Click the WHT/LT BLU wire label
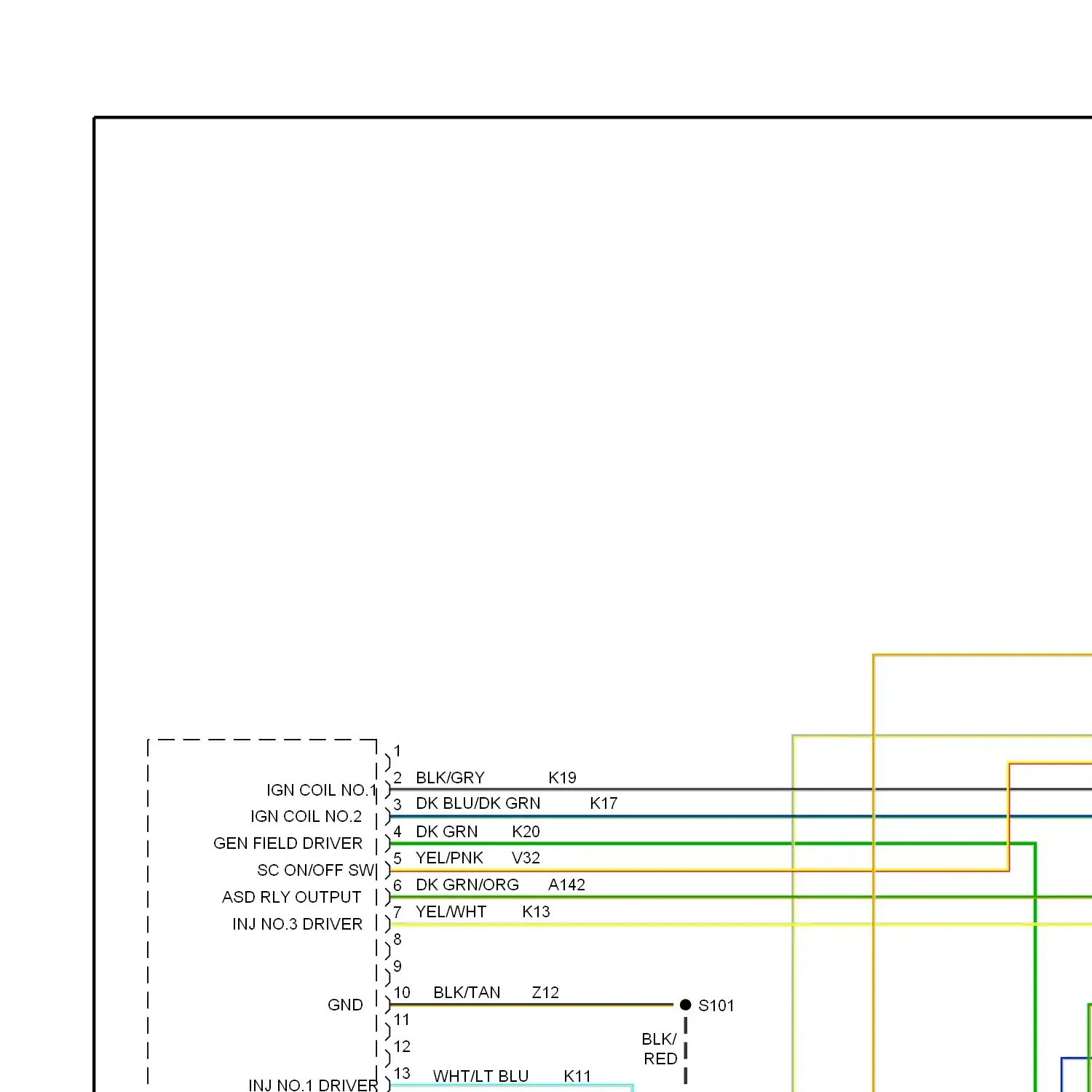Viewport: 1092px width, 1092px height. point(480,1076)
